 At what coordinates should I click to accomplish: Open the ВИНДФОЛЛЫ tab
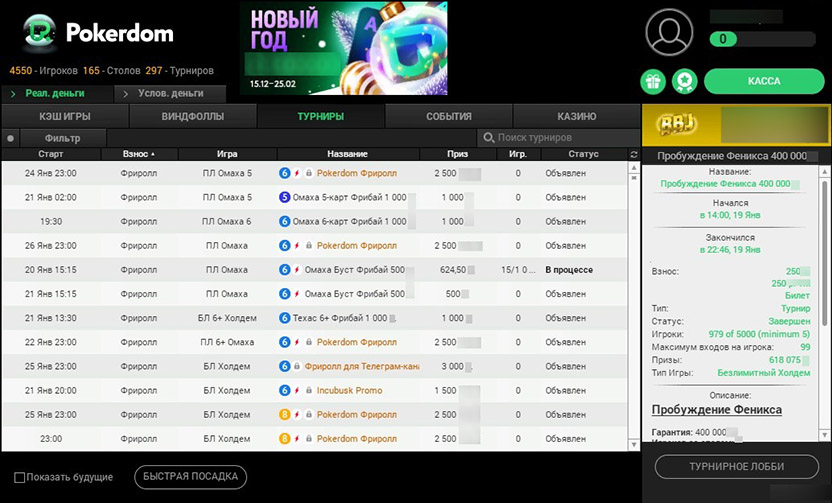pyautogui.click(x=193, y=116)
